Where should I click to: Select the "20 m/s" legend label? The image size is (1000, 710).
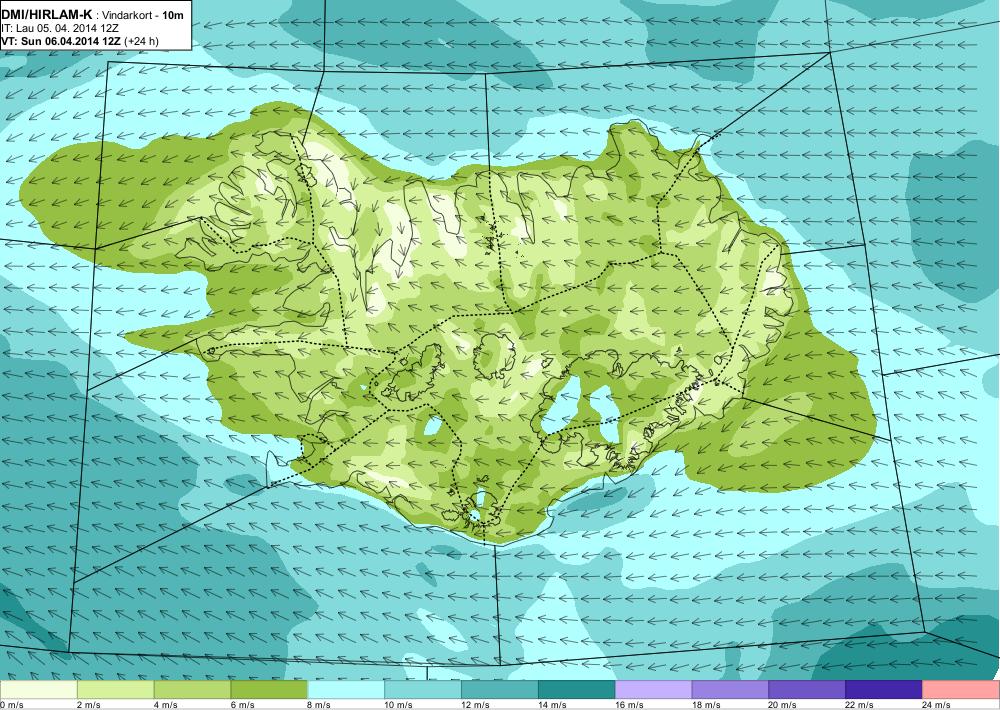click(x=783, y=705)
